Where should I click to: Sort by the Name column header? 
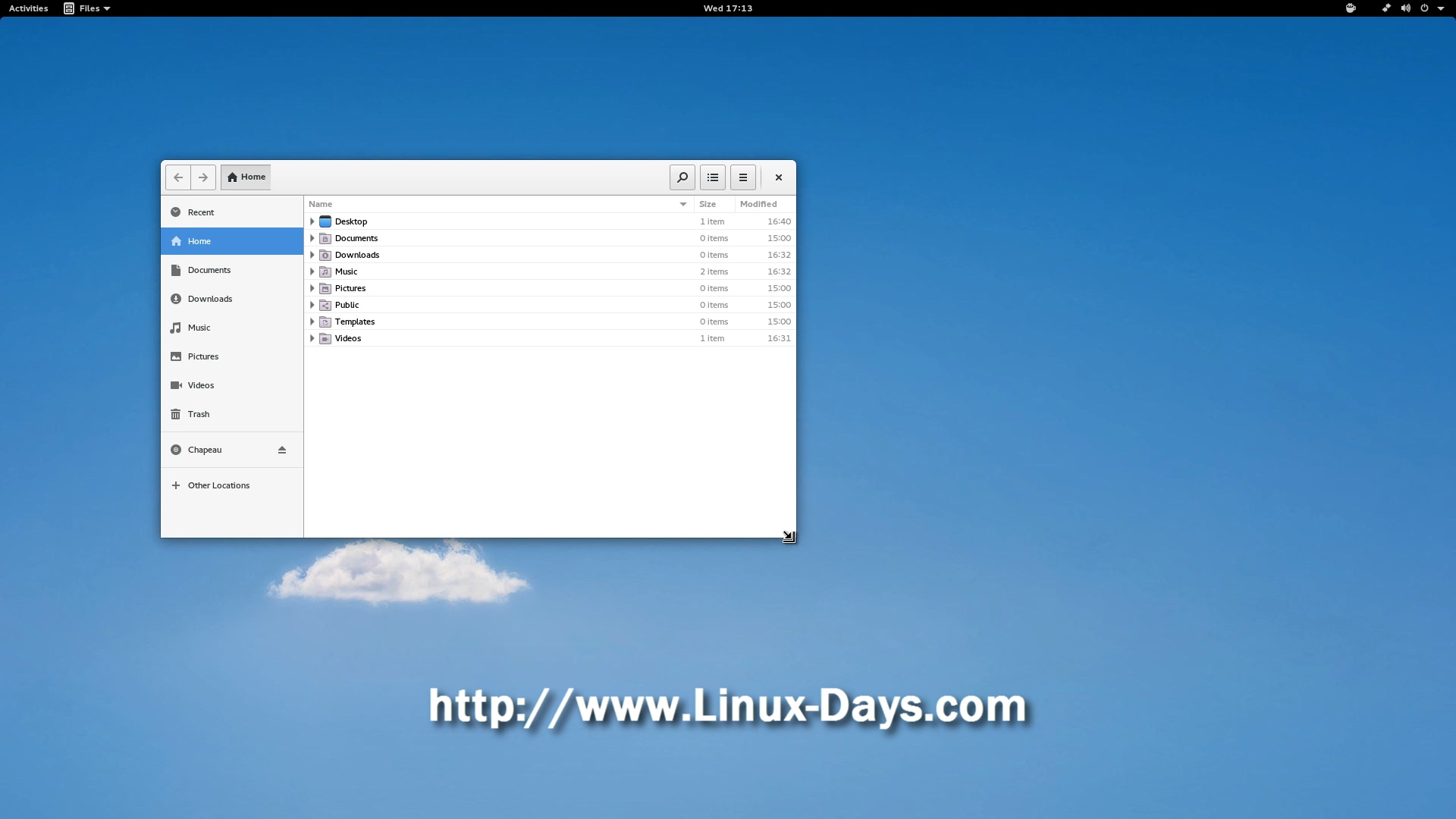[x=499, y=204]
